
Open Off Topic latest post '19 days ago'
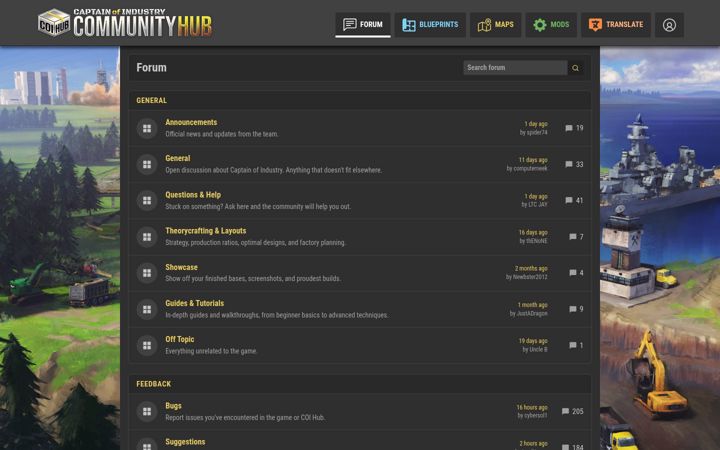(x=533, y=341)
